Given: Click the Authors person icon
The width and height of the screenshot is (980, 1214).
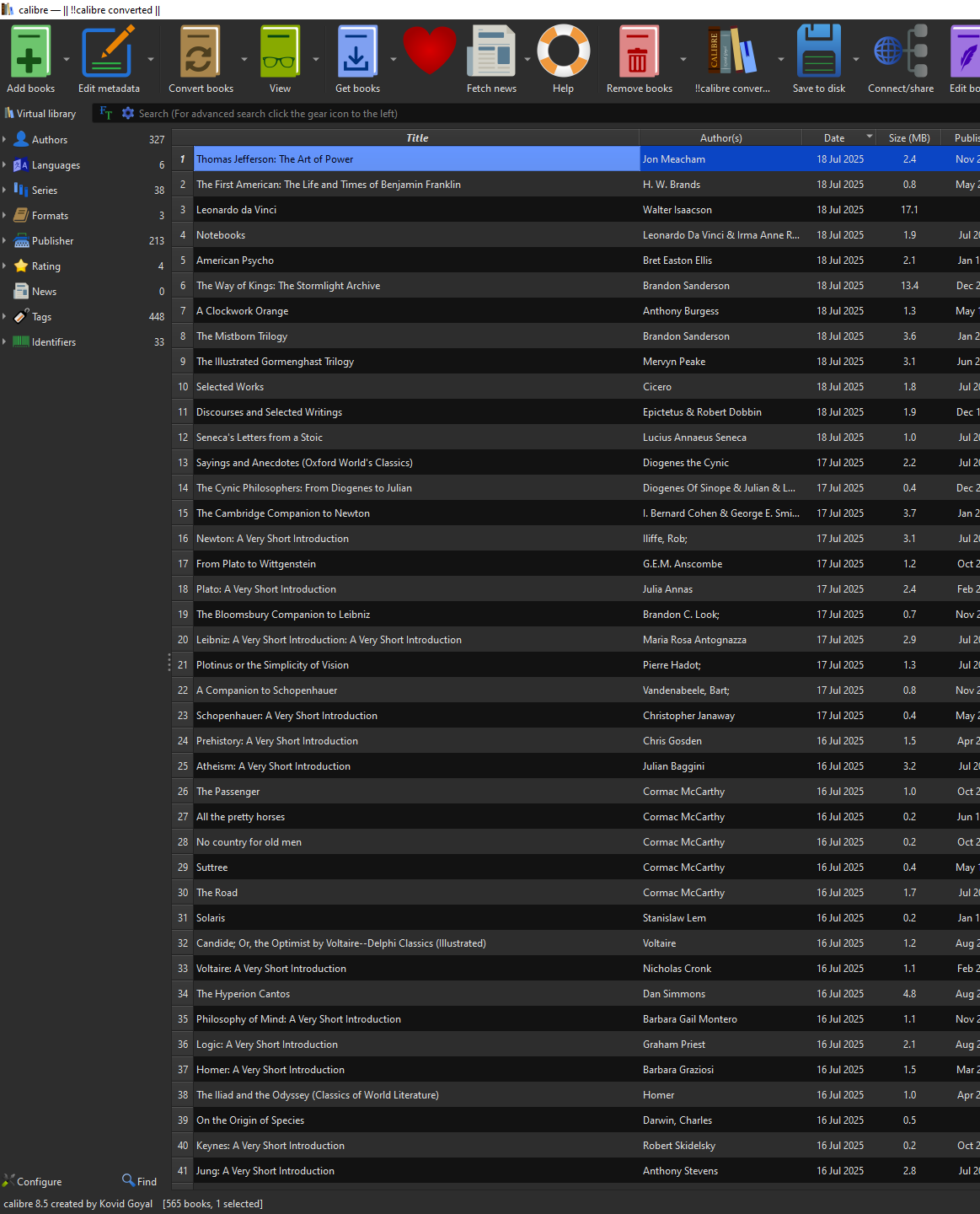Looking at the screenshot, I should click(21, 139).
